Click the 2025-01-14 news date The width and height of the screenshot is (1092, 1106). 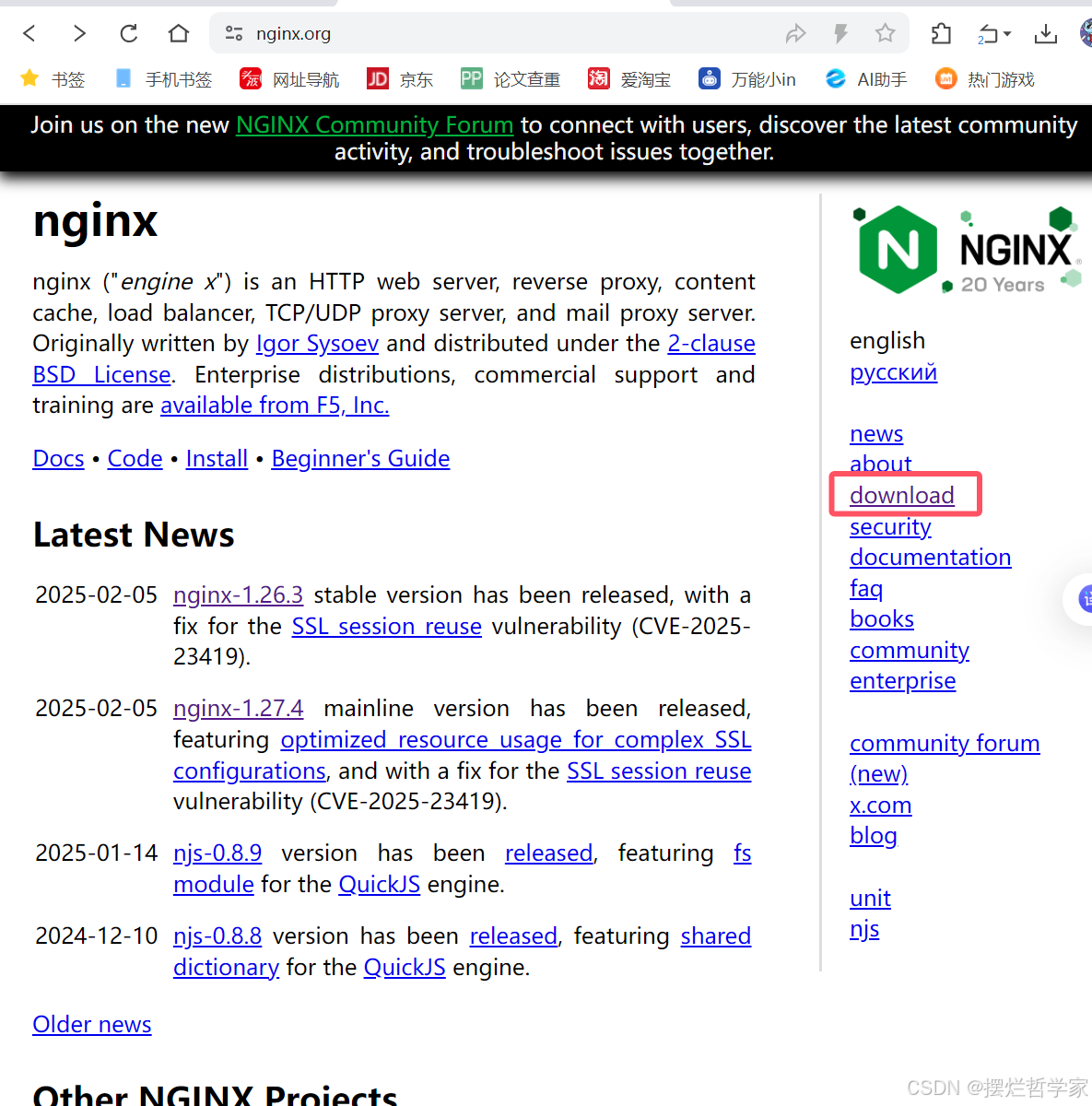[x=97, y=853]
